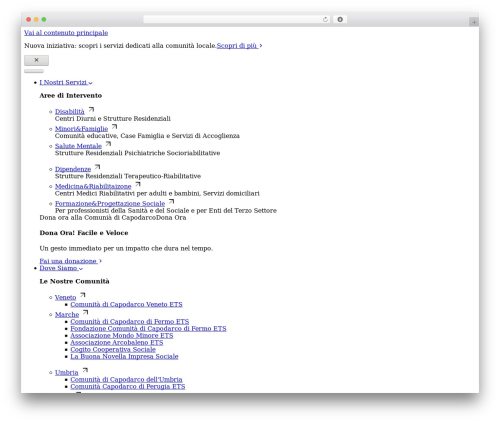The image size is (500, 423).
Task: Reload the page via browser refresh icon
Action: coord(325,20)
